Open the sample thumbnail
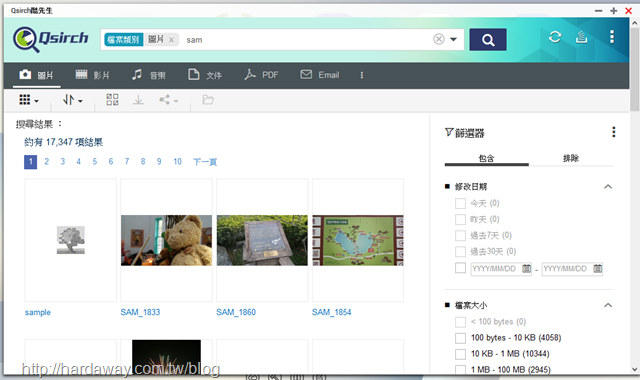The height and width of the screenshot is (380, 640). [x=71, y=240]
